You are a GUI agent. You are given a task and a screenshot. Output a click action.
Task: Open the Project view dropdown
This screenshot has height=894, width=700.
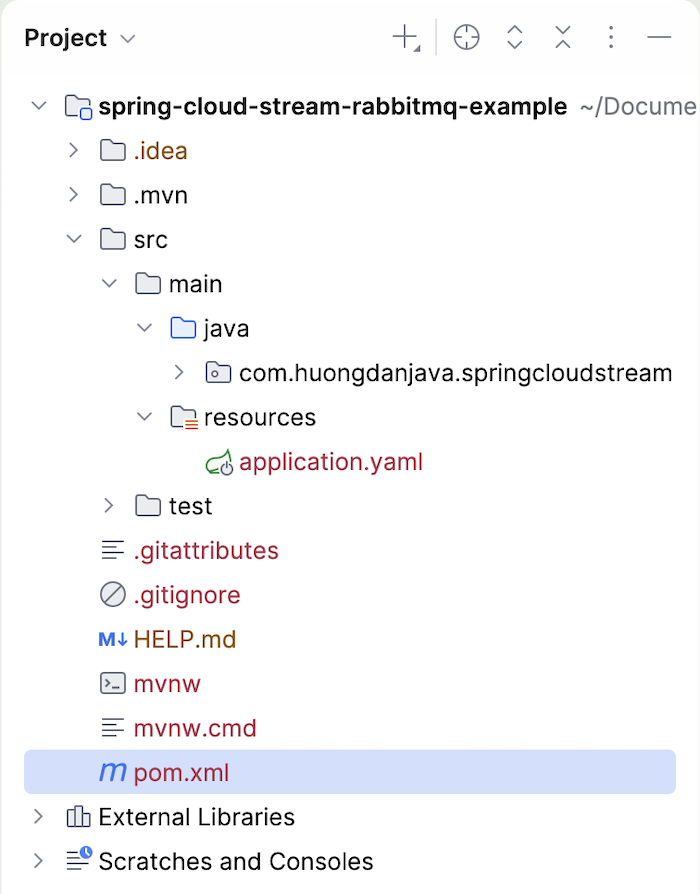coord(127,39)
